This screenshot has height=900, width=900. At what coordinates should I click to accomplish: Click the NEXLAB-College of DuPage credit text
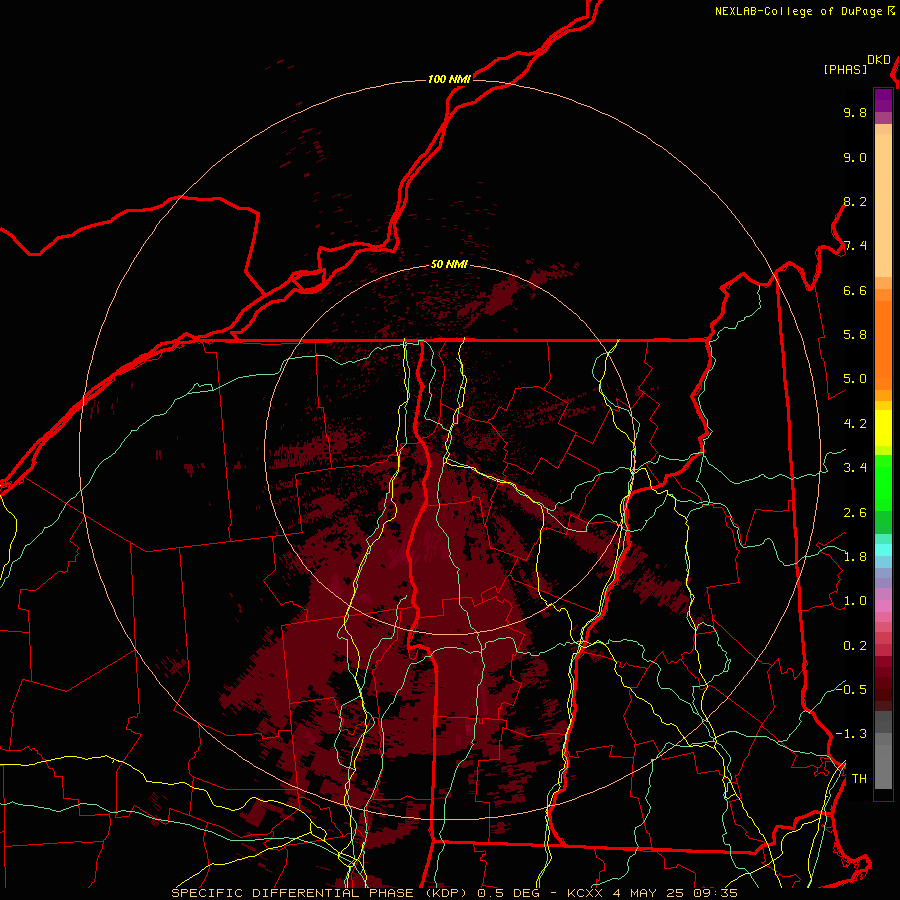(x=799, y=11)
